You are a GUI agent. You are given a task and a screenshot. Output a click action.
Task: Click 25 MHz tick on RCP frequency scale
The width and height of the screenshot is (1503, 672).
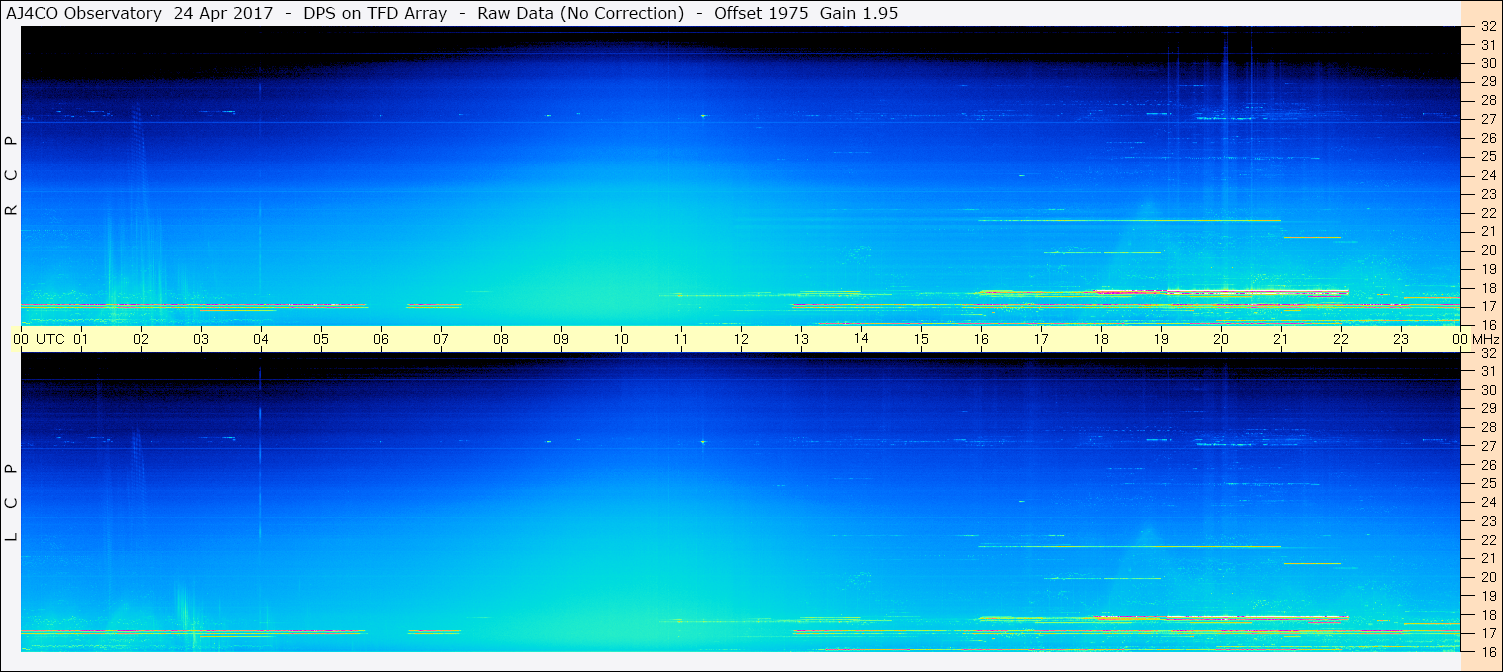point(1488,157)
